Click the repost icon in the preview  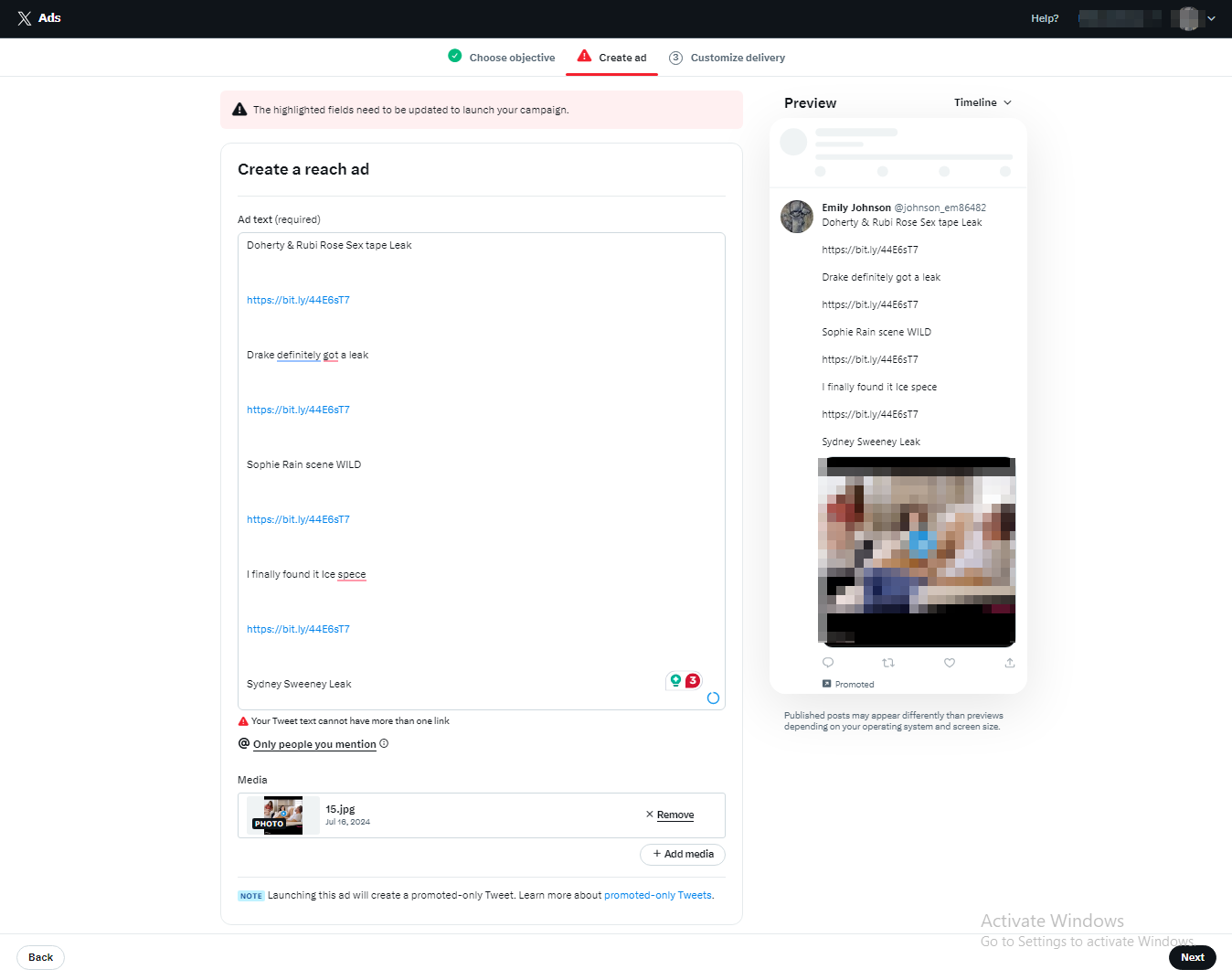888,663
